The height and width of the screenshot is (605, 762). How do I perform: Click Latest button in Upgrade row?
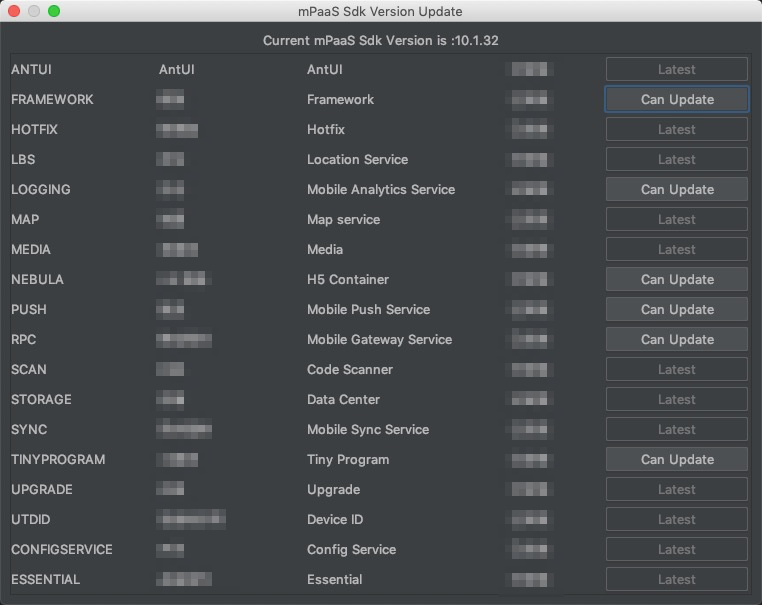pos(676,489)
